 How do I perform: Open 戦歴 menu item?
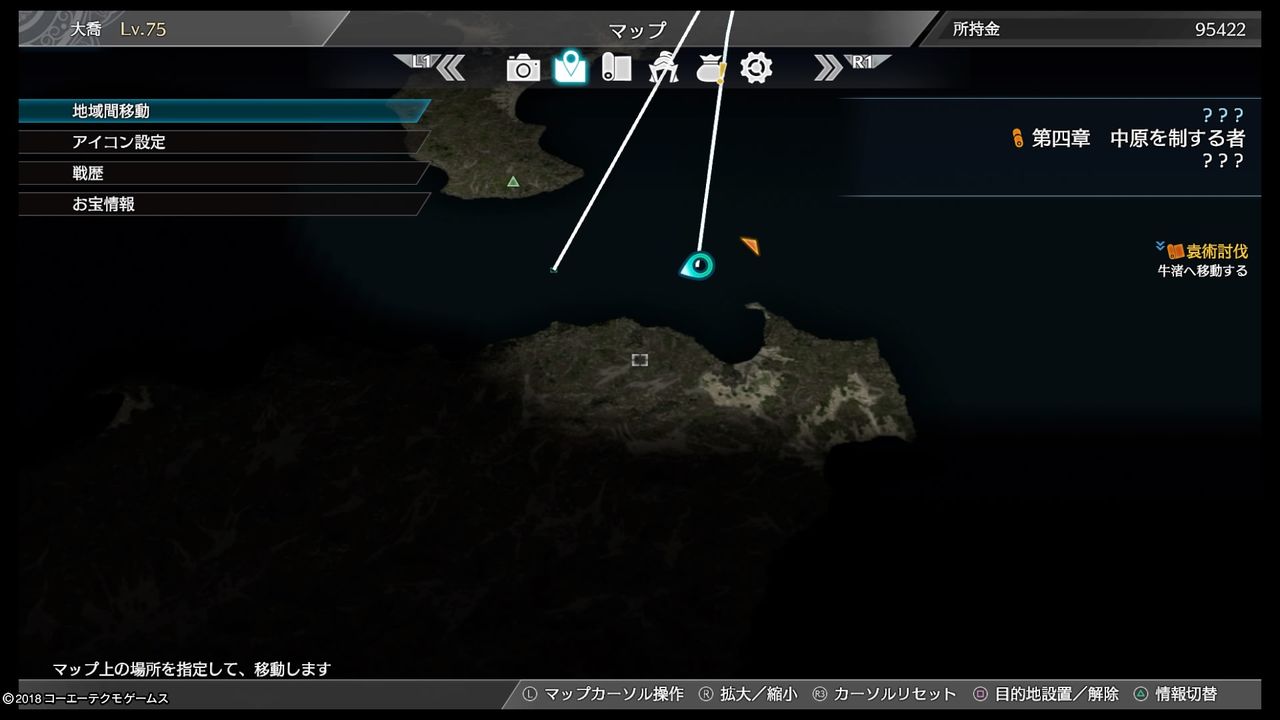click(x=224, y=173)
